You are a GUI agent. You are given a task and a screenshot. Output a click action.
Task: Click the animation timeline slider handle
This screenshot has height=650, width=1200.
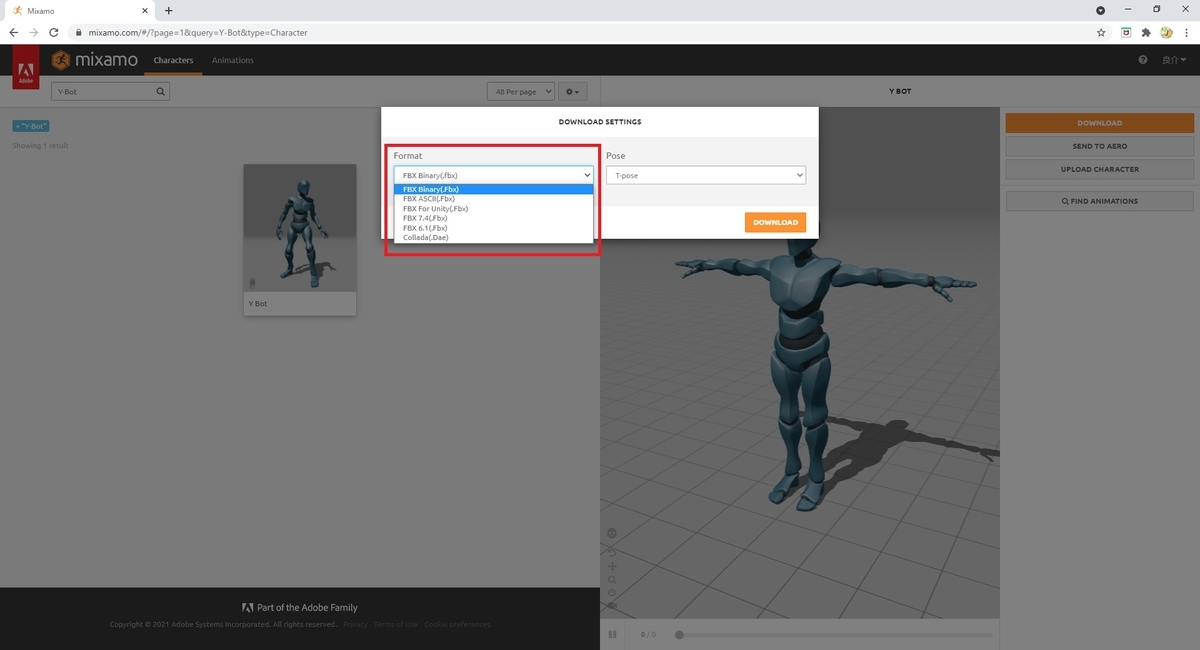click(x=679, y=634)
